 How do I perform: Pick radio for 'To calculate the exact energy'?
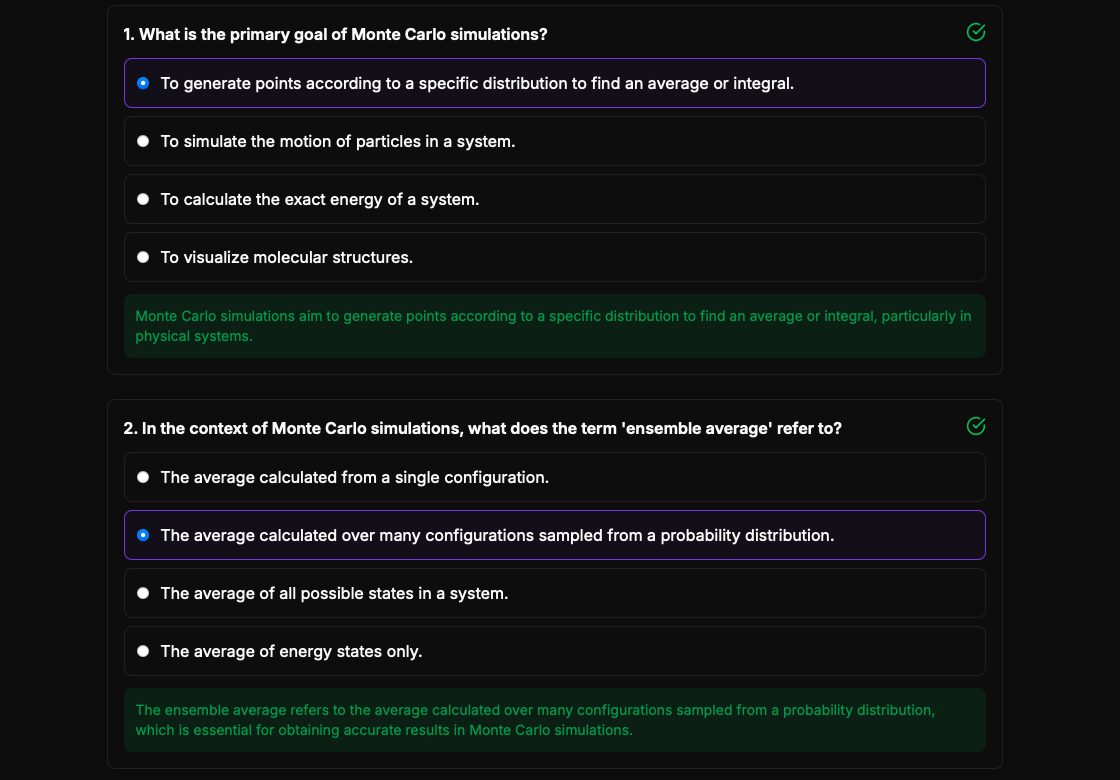pos(143,199)
